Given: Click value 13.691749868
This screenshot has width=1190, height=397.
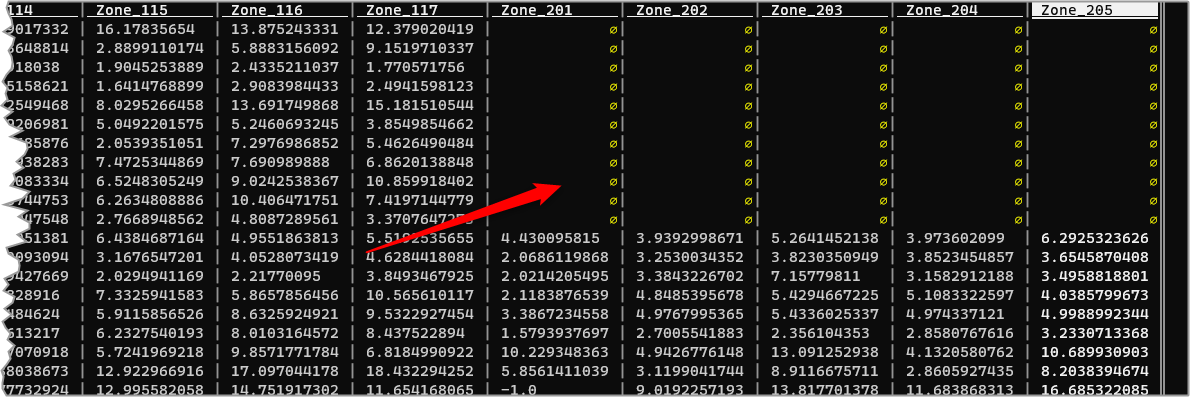Looking at the screenshot, I should tap(285, 106).
